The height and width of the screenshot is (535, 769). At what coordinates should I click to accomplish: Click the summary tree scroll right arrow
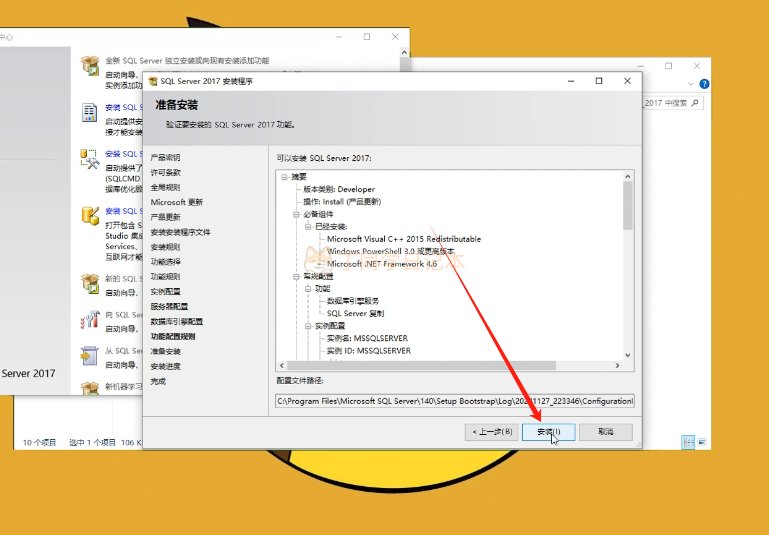point(617,365)
